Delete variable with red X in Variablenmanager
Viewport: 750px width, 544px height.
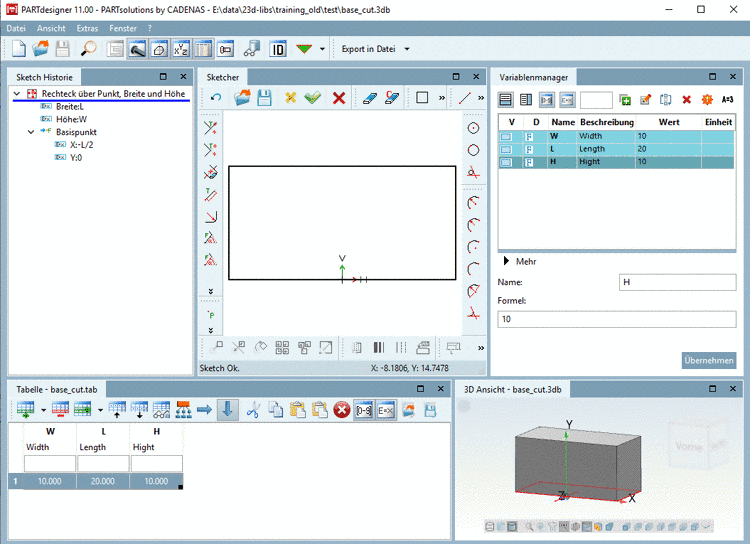point(686,100)
